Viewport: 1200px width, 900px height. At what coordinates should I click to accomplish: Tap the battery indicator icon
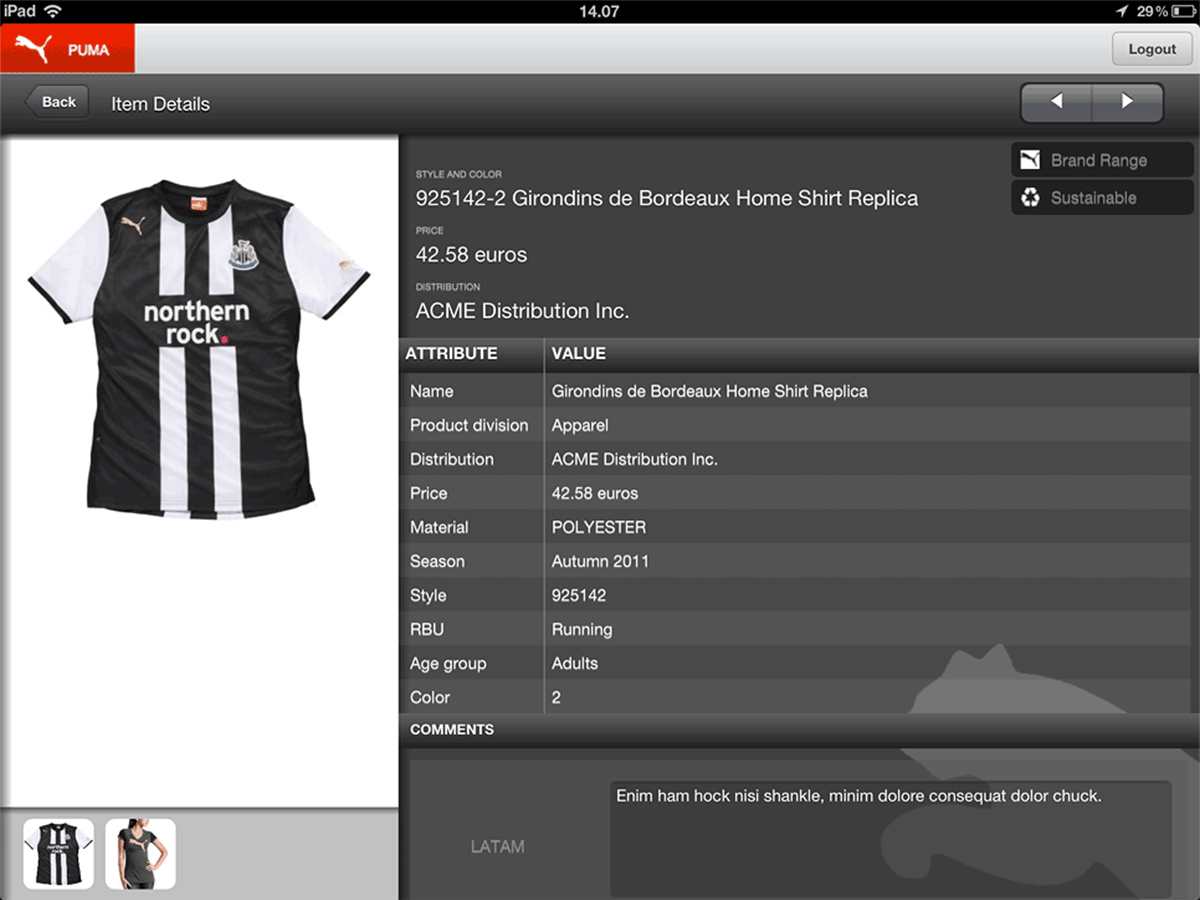1183,11
